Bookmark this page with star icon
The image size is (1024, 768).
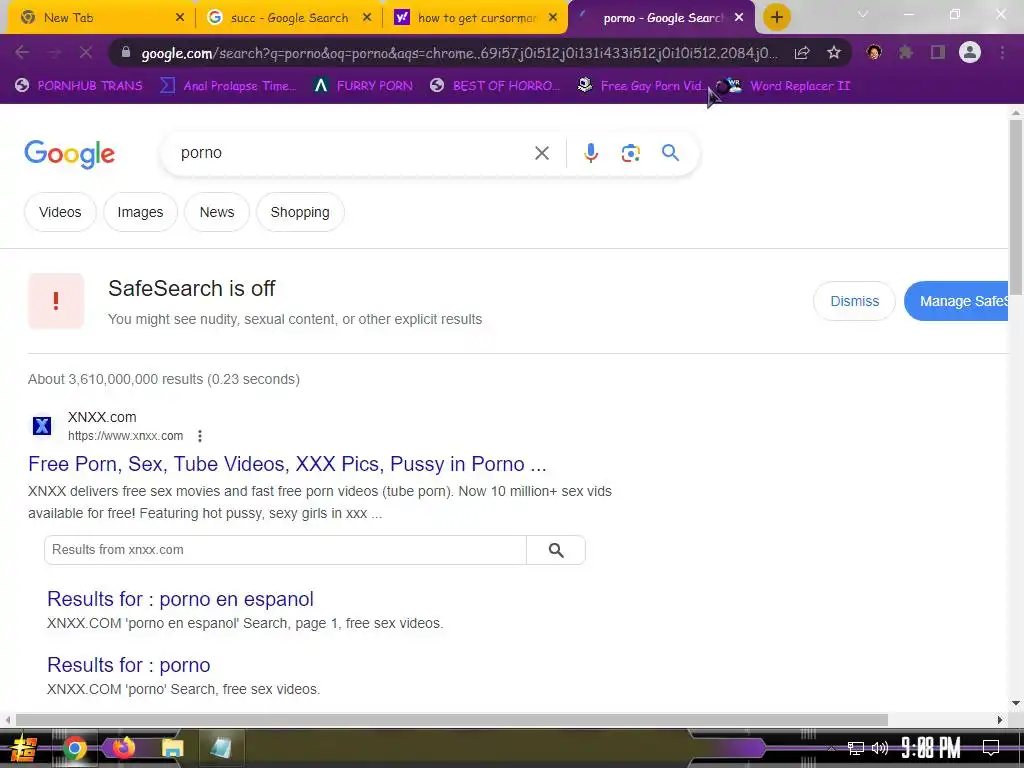[834, 52]
